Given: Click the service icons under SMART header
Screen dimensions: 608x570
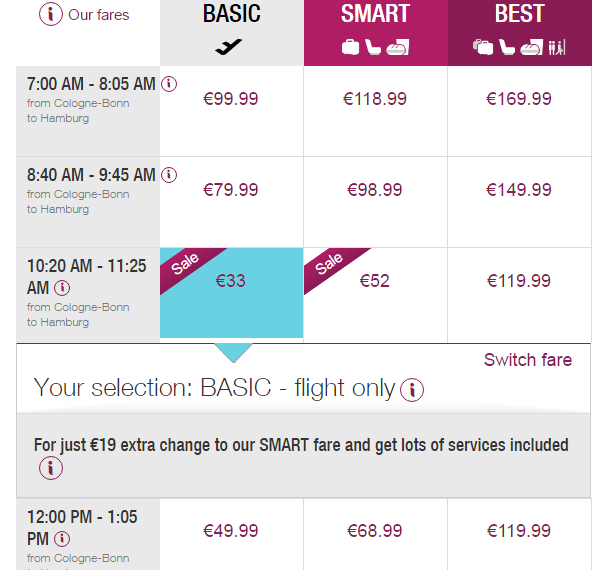Looking at the screenshot, I should (375, 47).
